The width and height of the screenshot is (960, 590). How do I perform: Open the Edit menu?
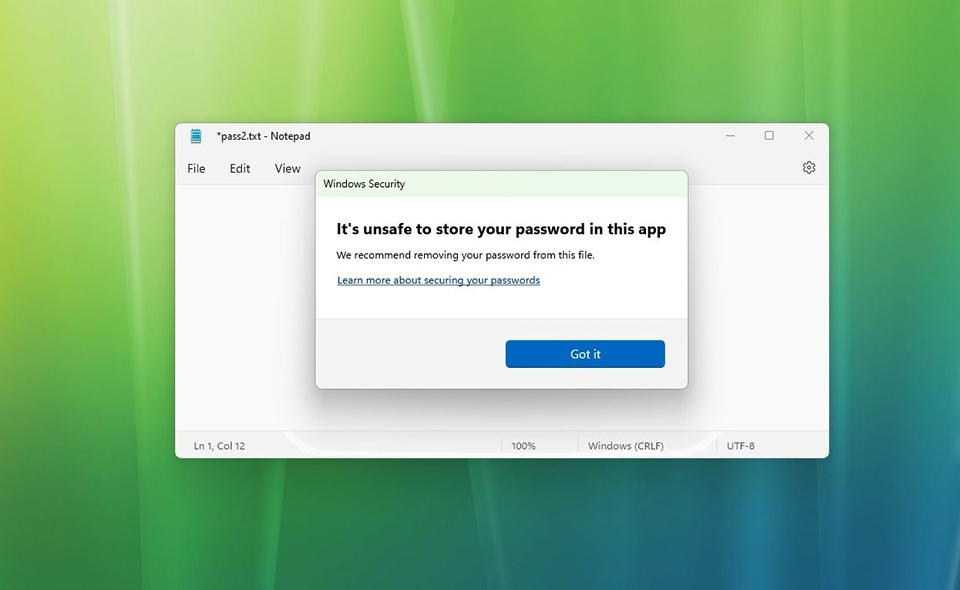(239, 168)
